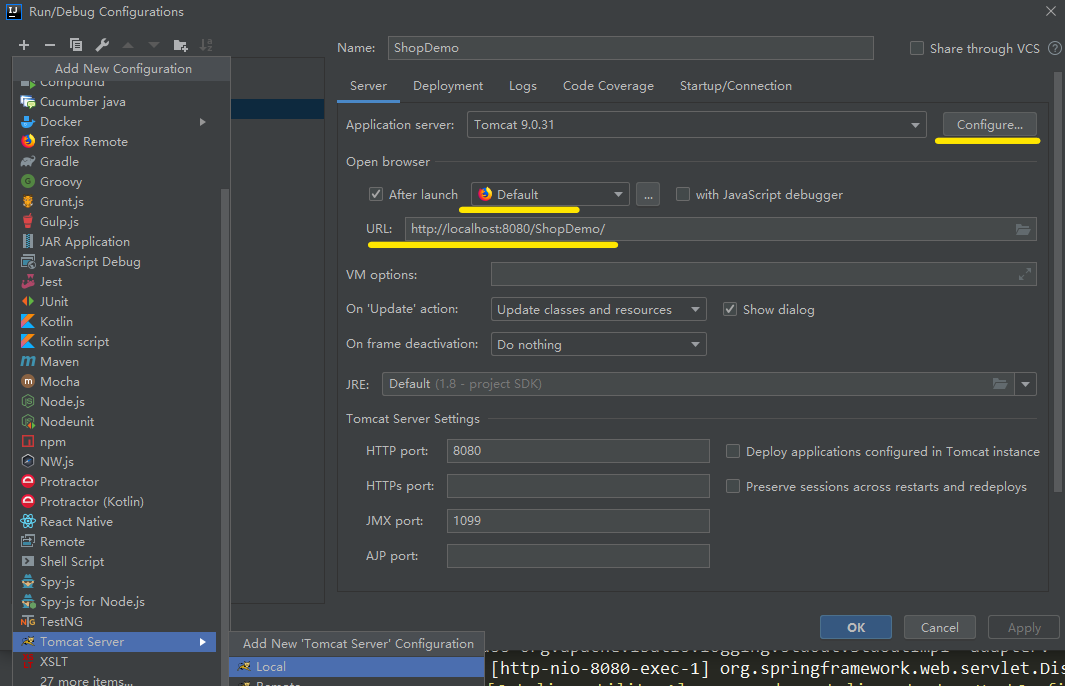1065x686 pixels.
Task: Choose Protractor (Kotlin) configuration type
Action: click(x=115, y=502)
